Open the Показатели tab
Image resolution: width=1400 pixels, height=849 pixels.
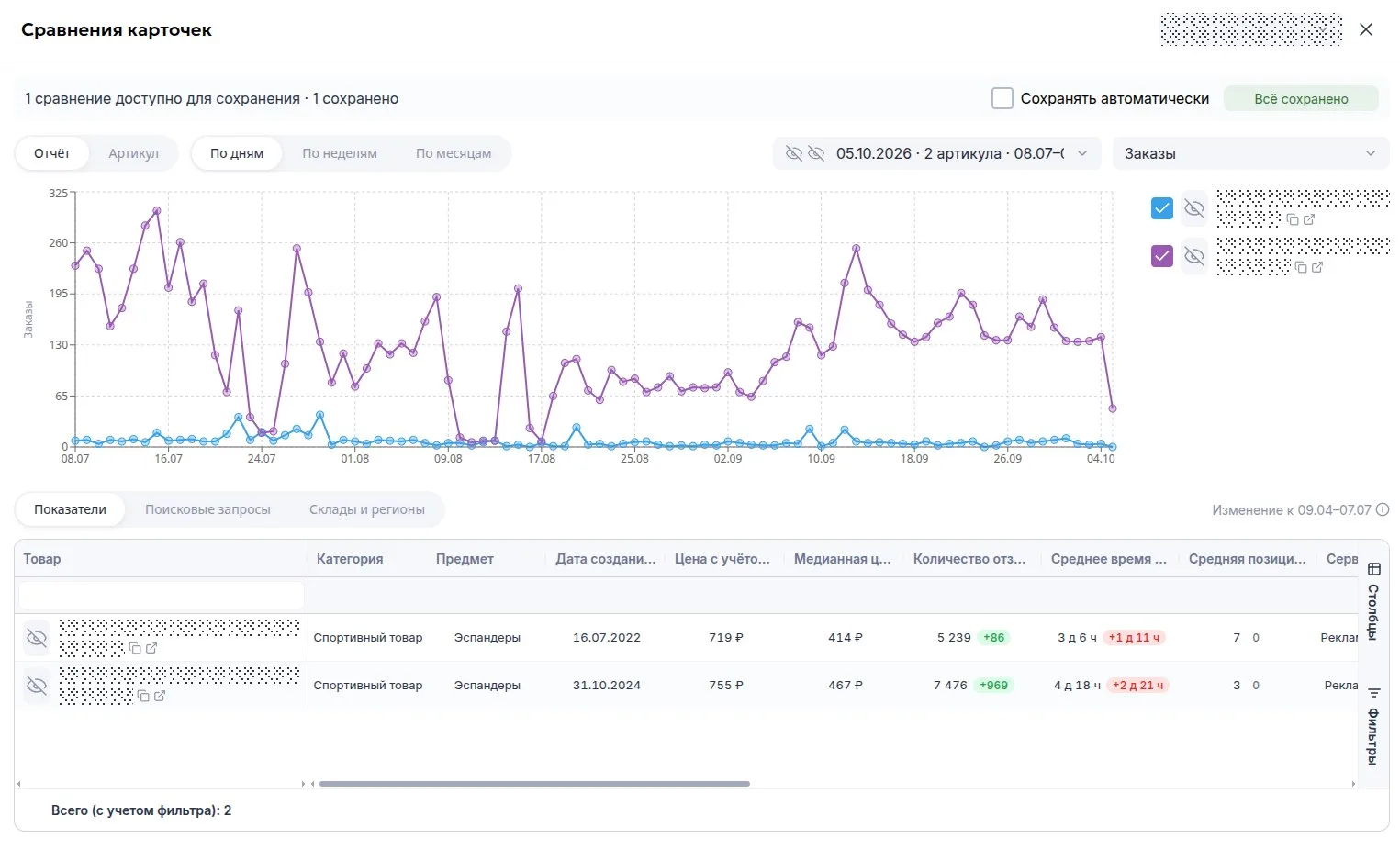(x=71, y=509)
